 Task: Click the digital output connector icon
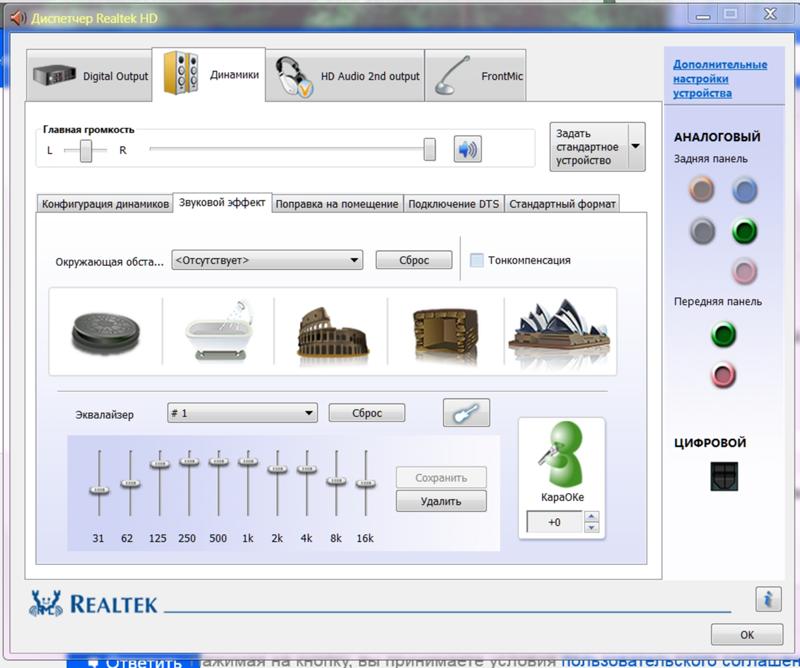[x=723, y=476]
